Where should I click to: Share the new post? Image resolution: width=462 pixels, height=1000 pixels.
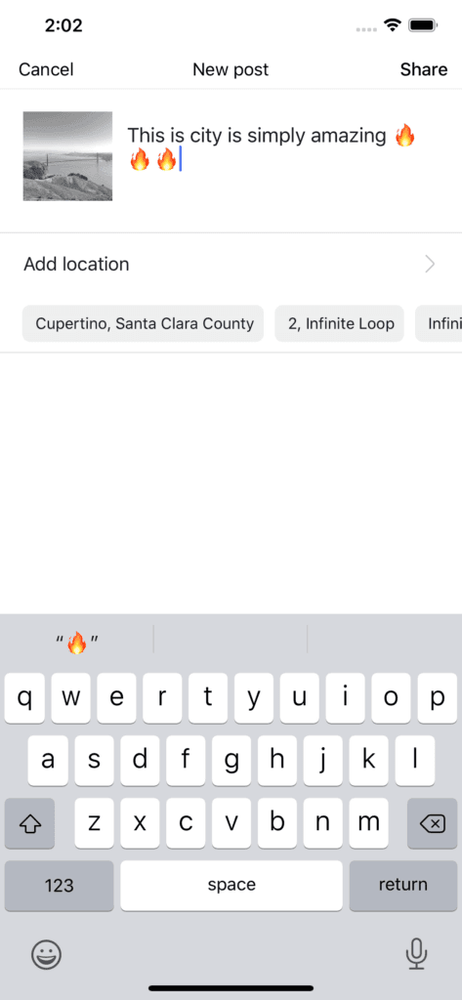point(424,69)
